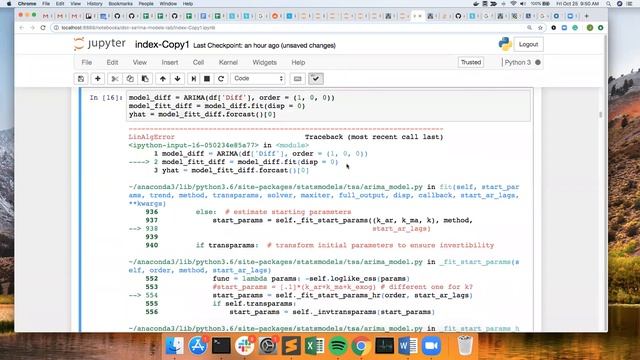Cut selected cells with the scissors icon
640x360 pixels.
(115, 79)
